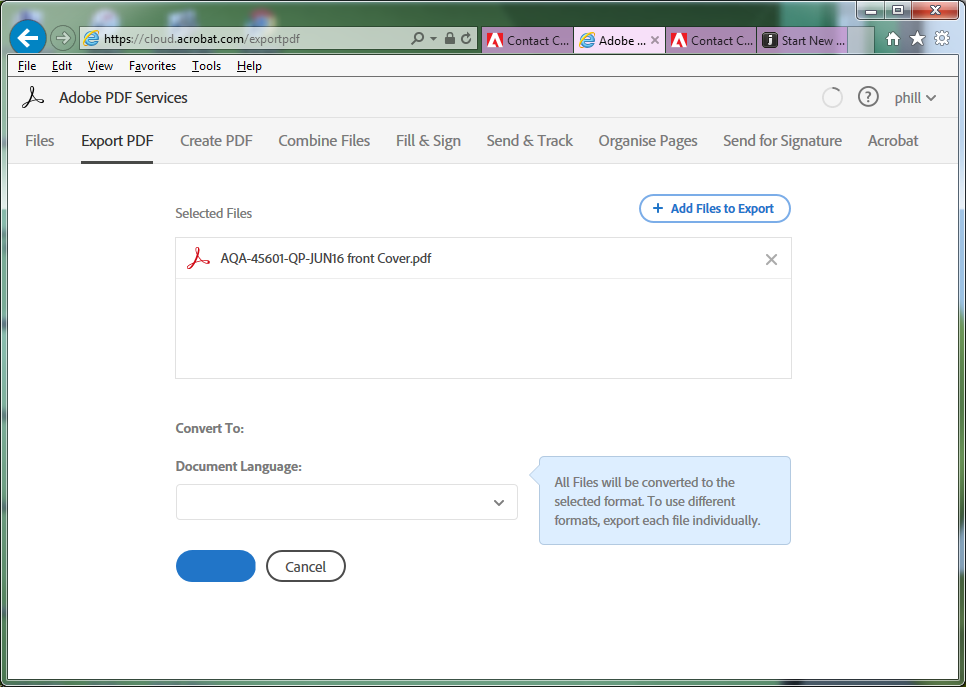Open browser tools gear icon
The height and width of the screenshot is (687, 966).
(x=942, y=38)
